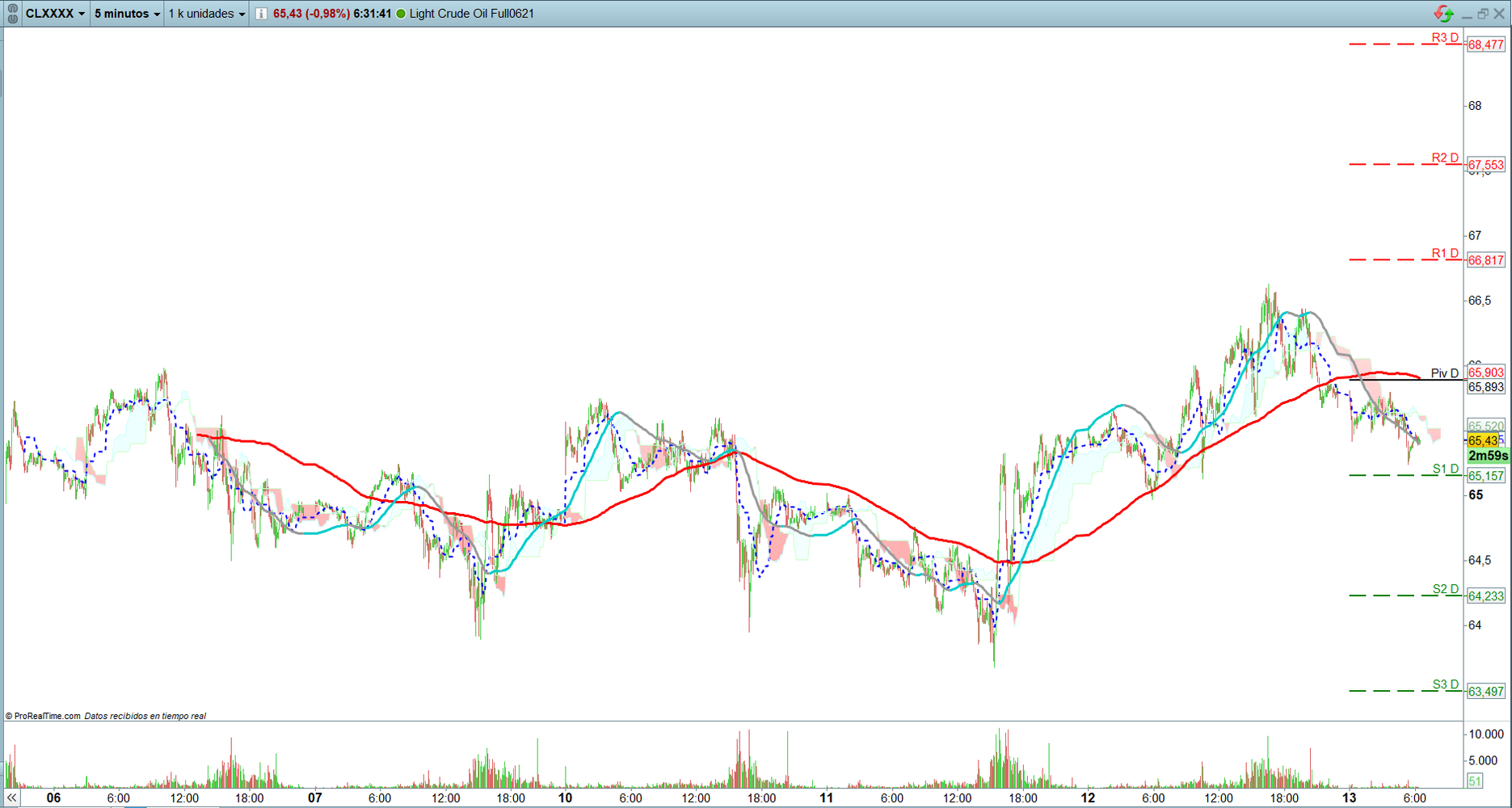The height and width of the screenshot is (808, 1512).
Task: Click the instrument info icon
Action: coord(261,14)
